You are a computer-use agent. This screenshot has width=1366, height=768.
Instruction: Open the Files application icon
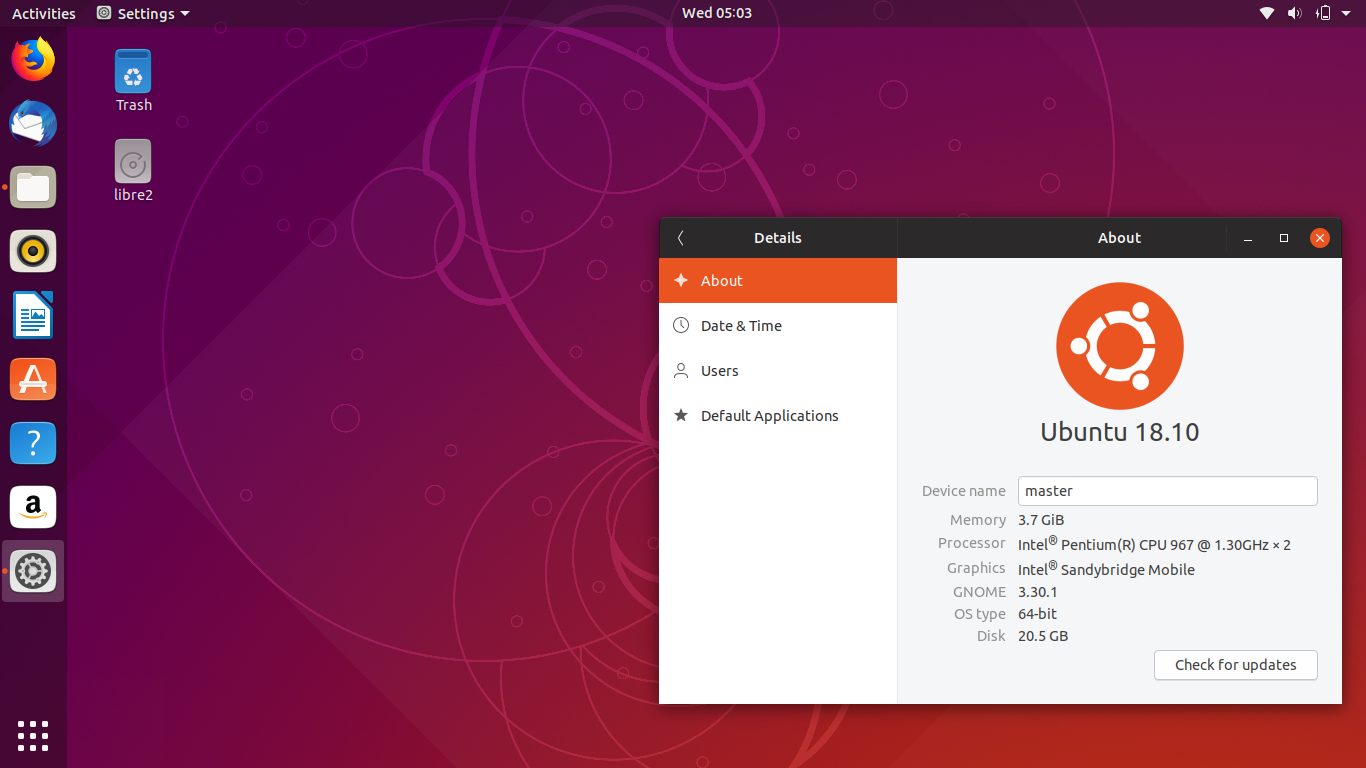click(x=33, y=187)
